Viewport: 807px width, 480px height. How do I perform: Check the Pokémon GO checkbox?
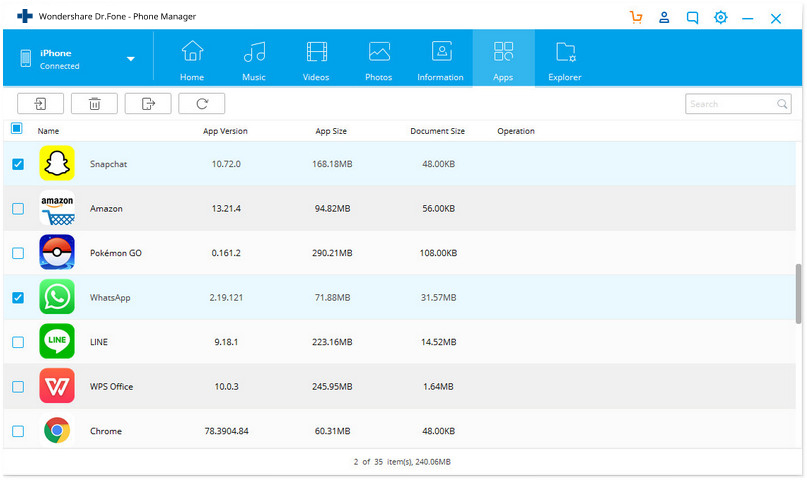(x=18, y=253)
